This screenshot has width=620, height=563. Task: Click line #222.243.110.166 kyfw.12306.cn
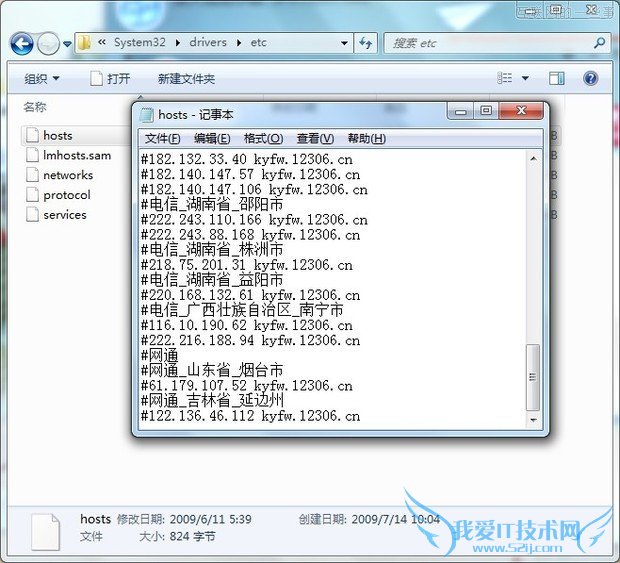tap(254, 219)
